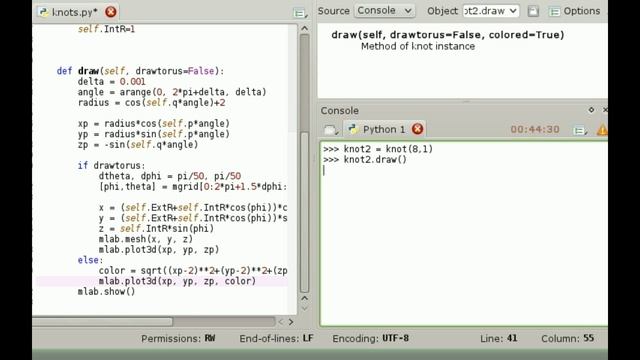640x360 pixels.
Task: Click the 'radius = cos' code line
Action: click(151, 102)
